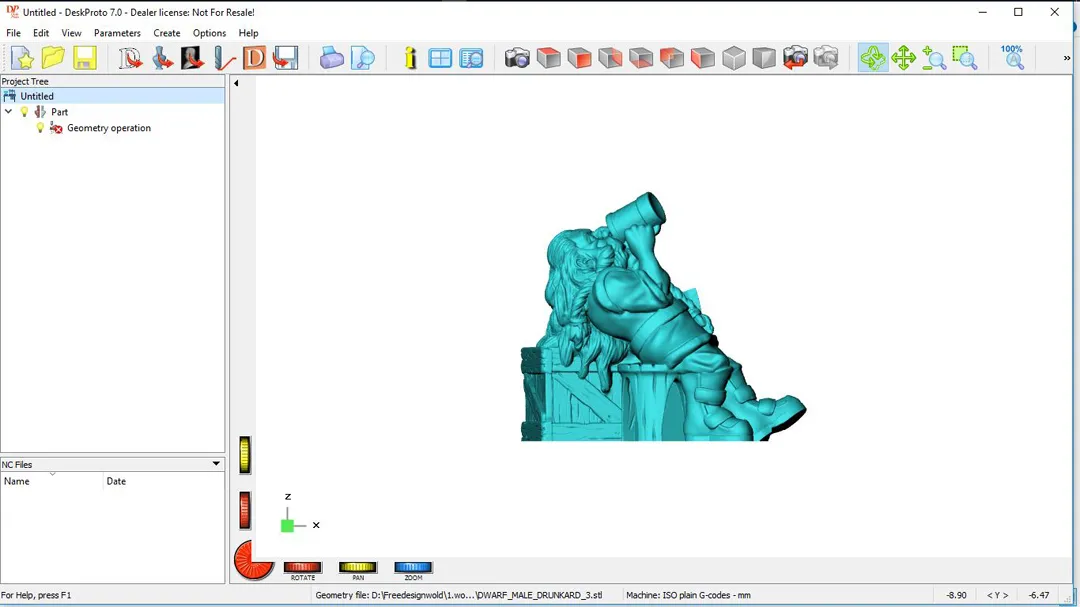Viewport: 1080px width, 607px height.
Task: Click the New Project star icon
Action: tap(22, 58)
